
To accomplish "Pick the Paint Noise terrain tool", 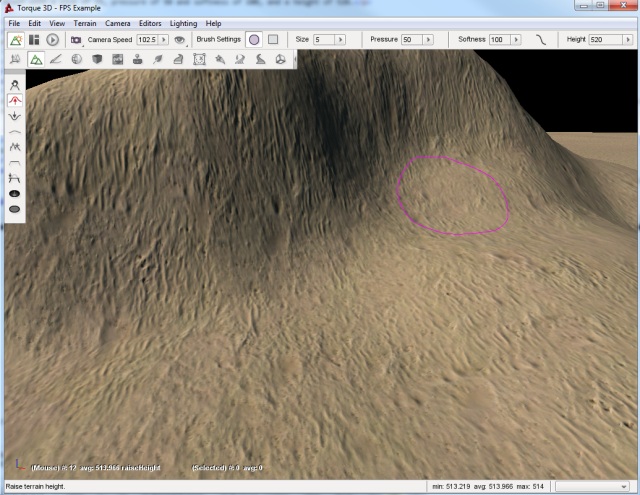I will point(15,146).
